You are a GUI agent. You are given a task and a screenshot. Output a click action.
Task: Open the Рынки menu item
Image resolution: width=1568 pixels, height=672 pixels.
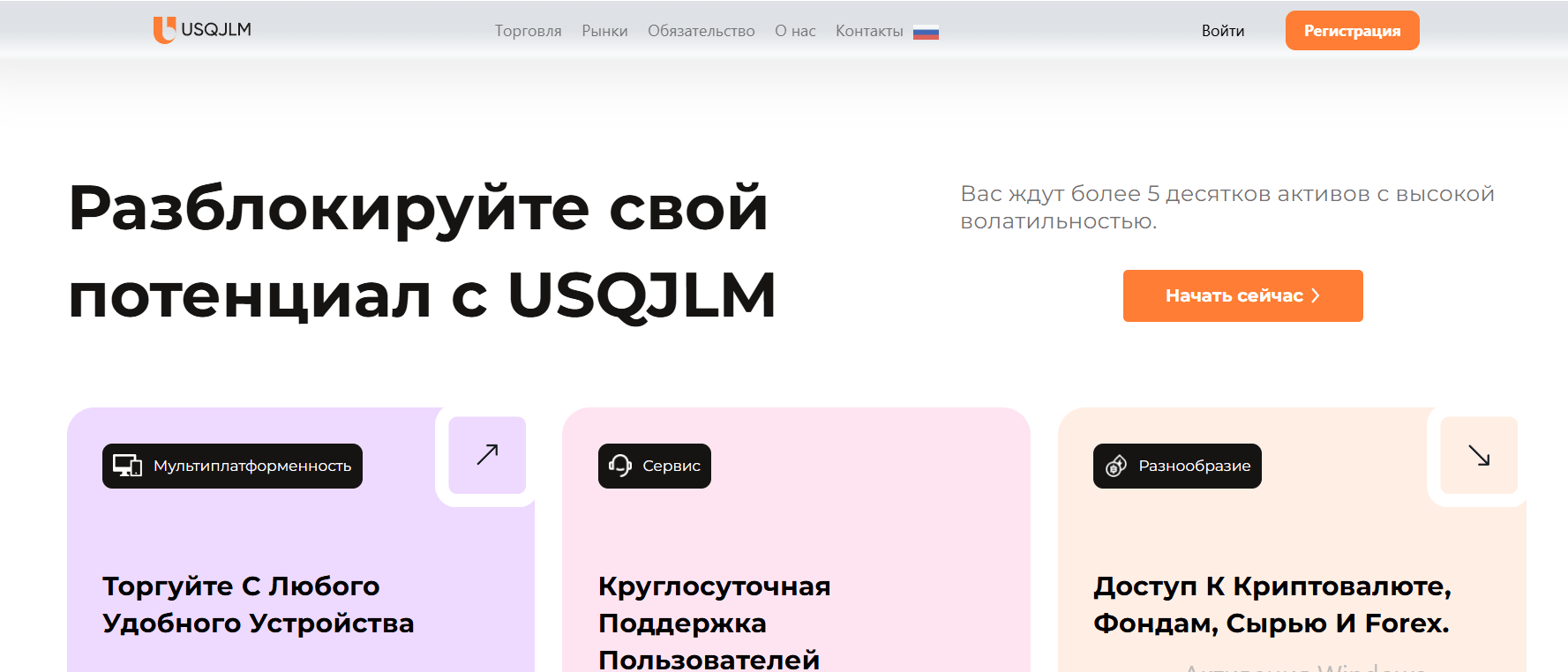point(604,31)
